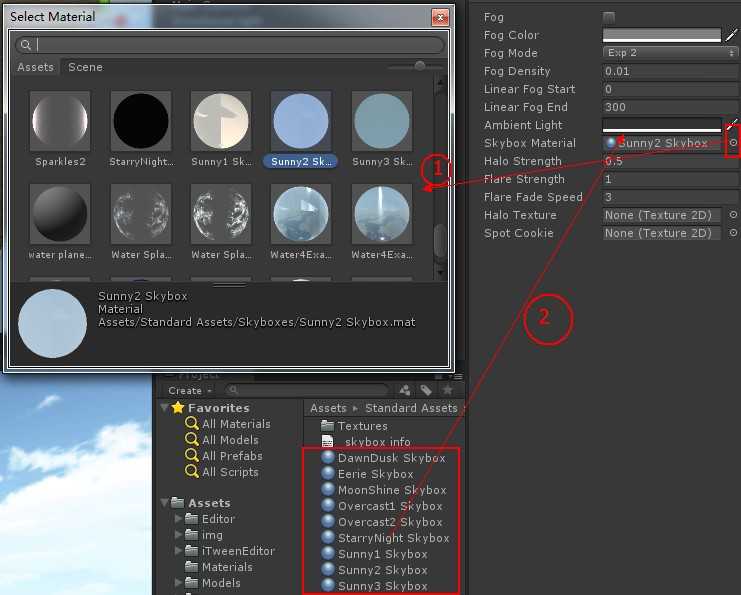Image resolution: width=741 pixels, height=595 pixels.
Task: Select the Sparkles2 material thumbnail
Action: (60, 121)
